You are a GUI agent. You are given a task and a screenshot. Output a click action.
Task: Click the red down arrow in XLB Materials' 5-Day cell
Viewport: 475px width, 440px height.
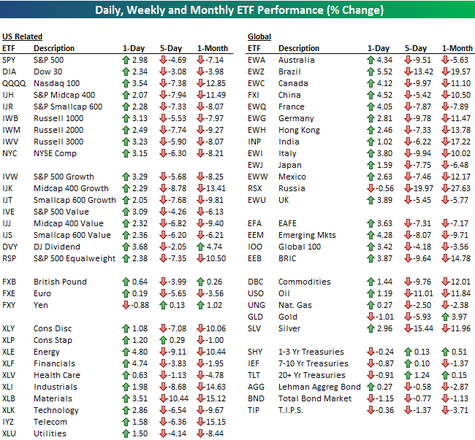[x=163, y=398]
